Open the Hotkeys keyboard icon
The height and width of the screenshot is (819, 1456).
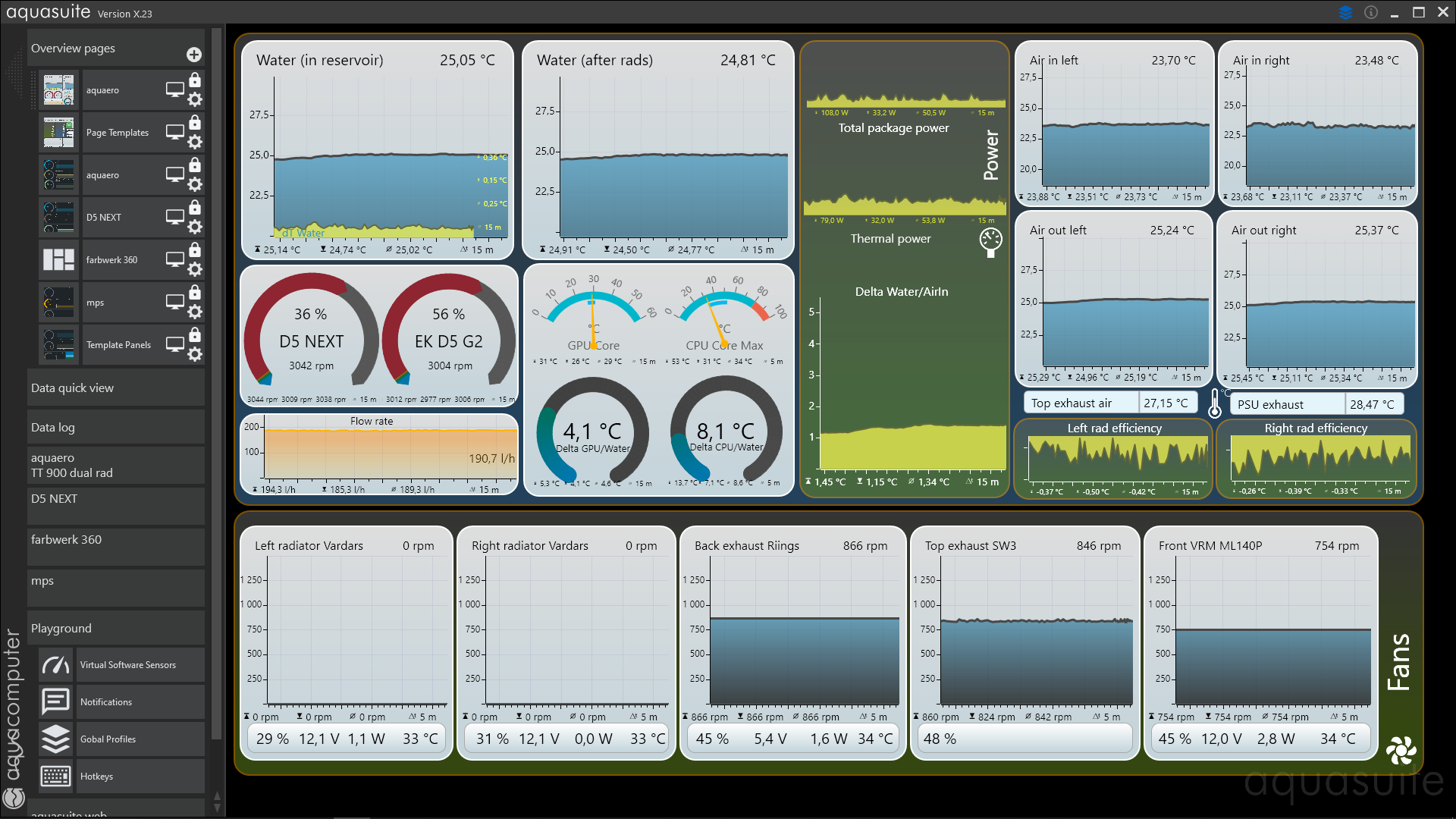coord(56,777)
